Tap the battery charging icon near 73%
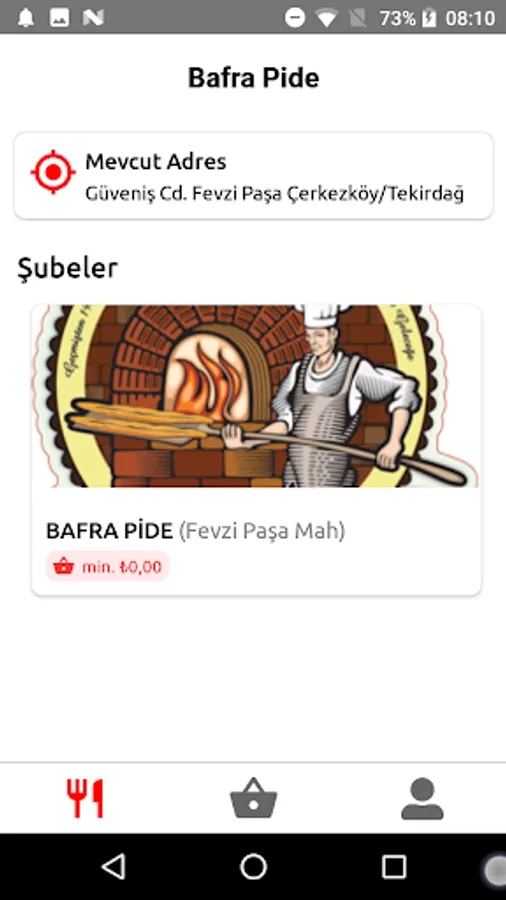The height and width of the screenshot is (900, 506). tap(429, 18)
